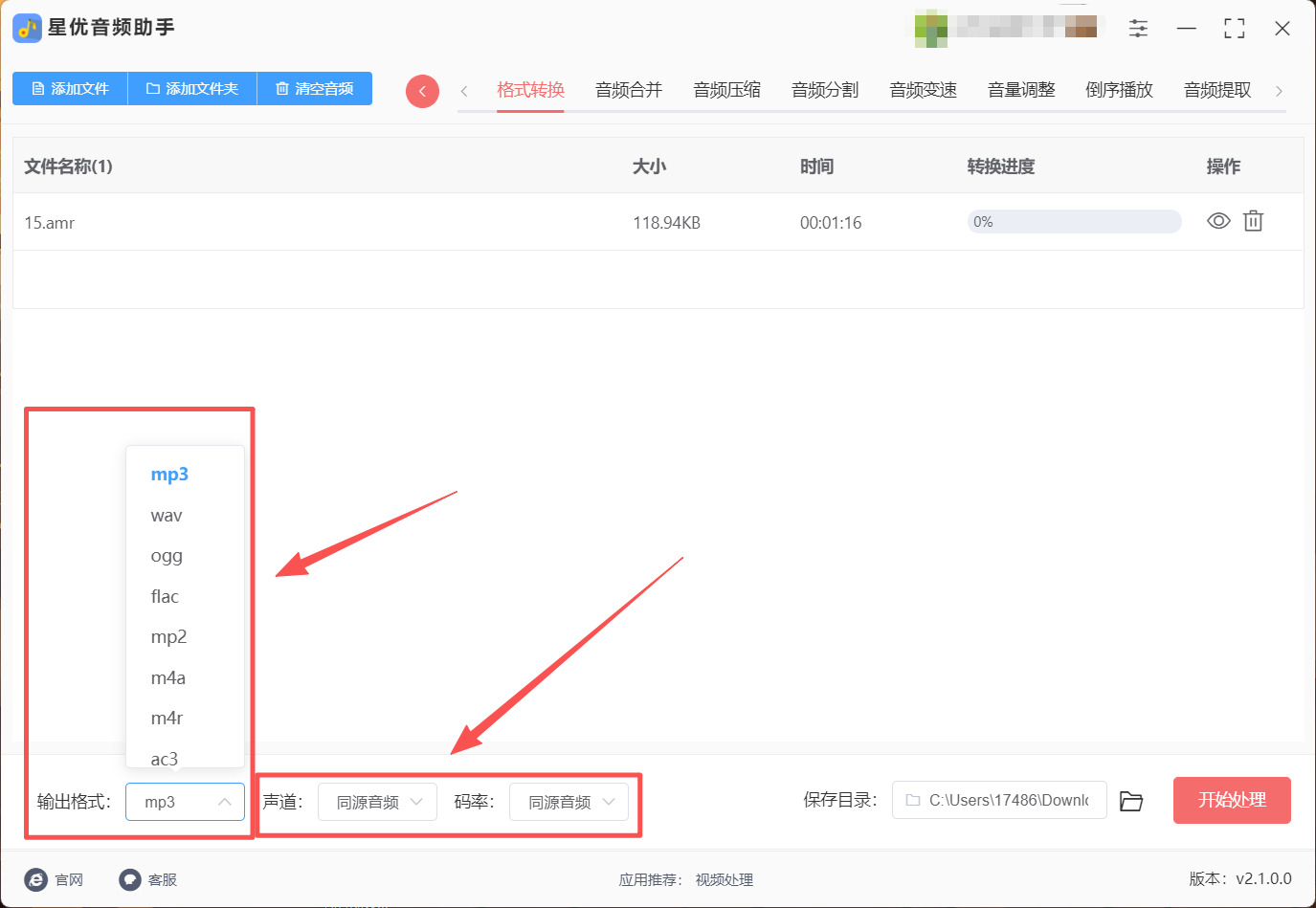
Task: Click the 清空音频 clear audio button
Action: pyautogui.click(x=315, y=89)
